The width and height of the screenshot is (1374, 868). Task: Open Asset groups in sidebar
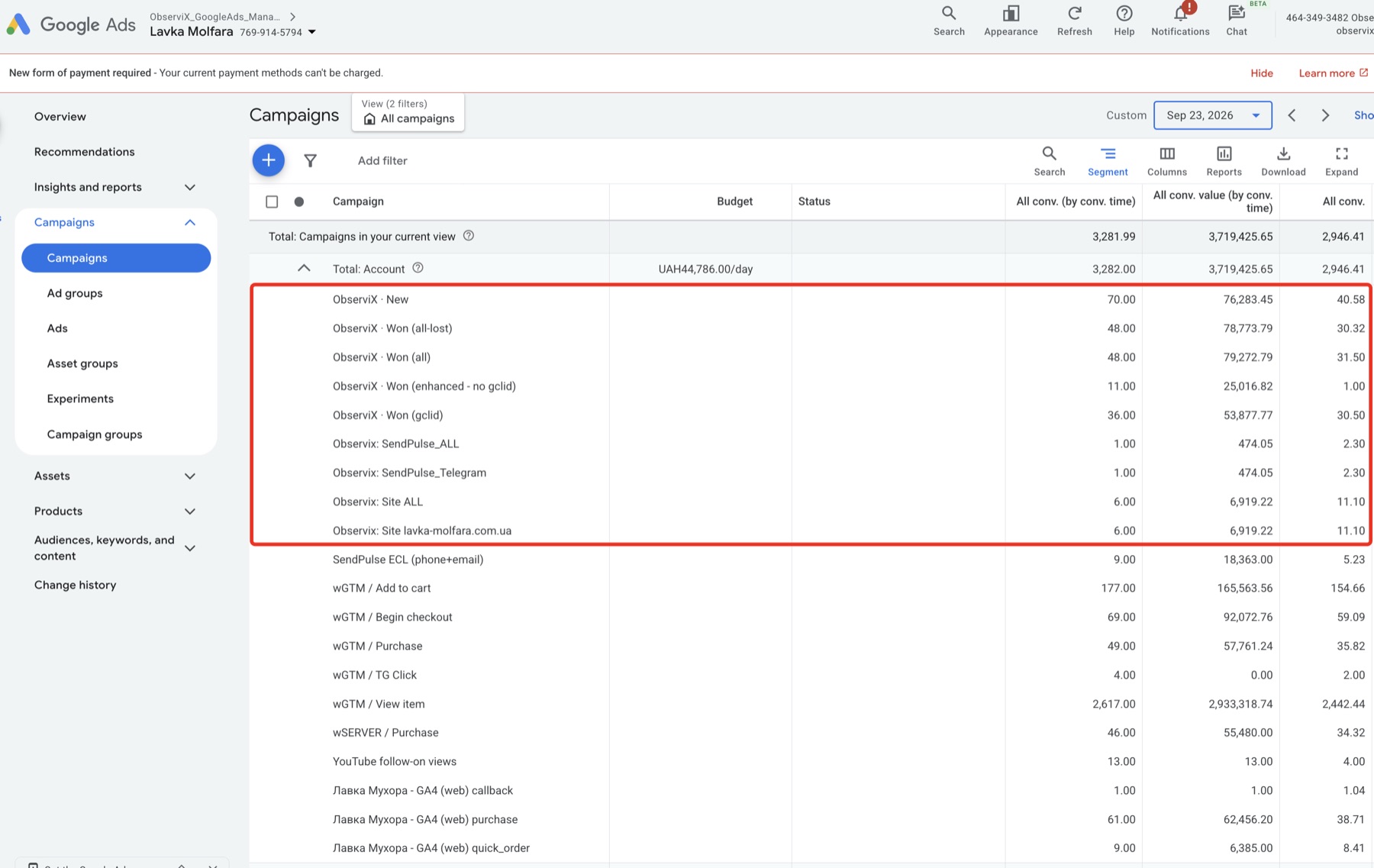[x=82, y=363]
